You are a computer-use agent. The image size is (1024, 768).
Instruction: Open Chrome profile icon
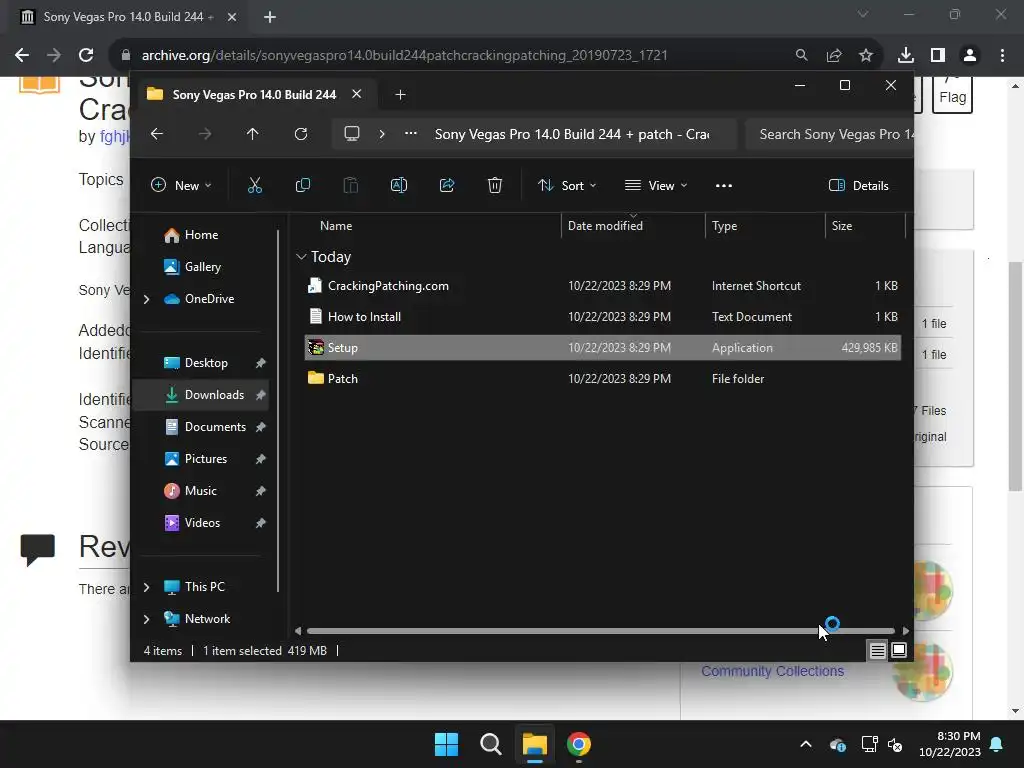pyautogui.click(x=970, y=55)
